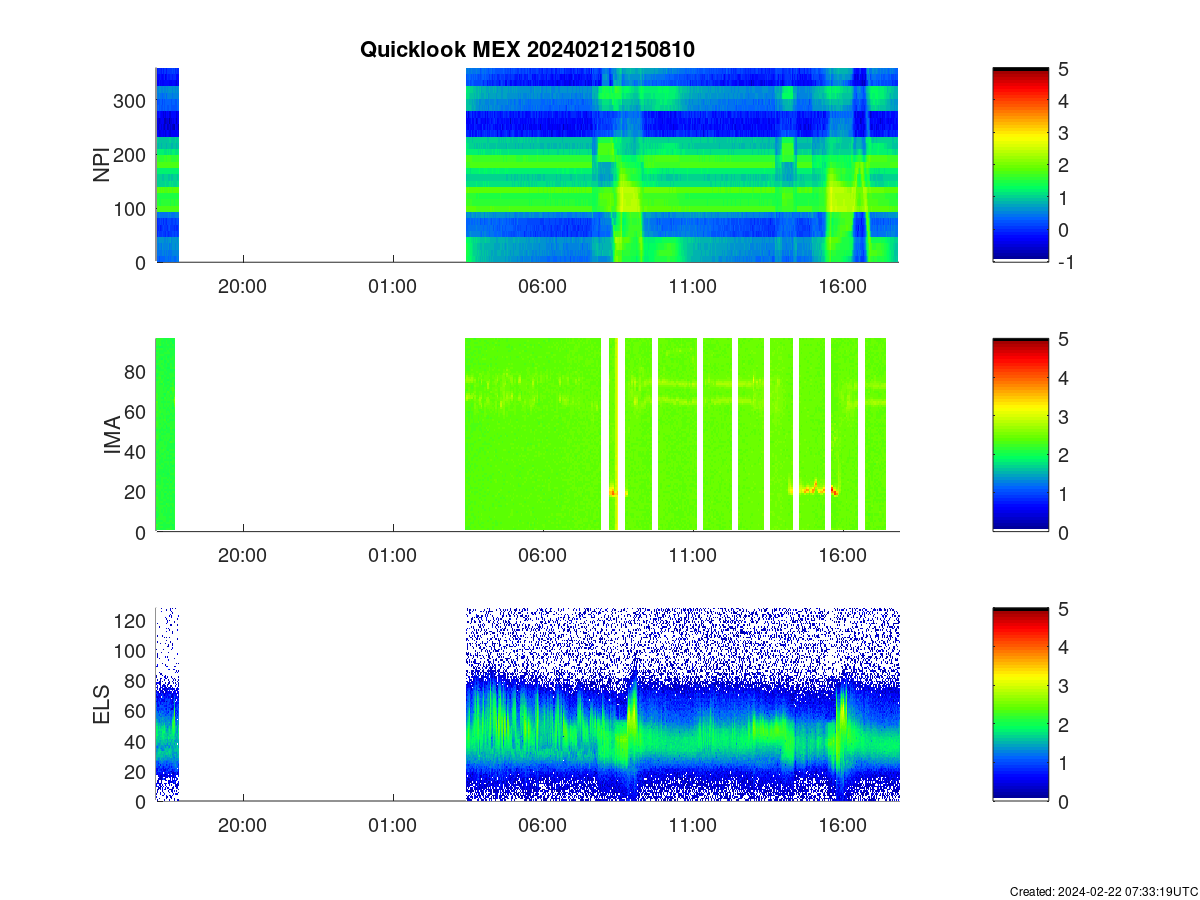Image resolution: width=1200 pixels, height=900 pixels.
Task: Click the Created timestamp text at bottom
Action: (x=1103, y=891)
